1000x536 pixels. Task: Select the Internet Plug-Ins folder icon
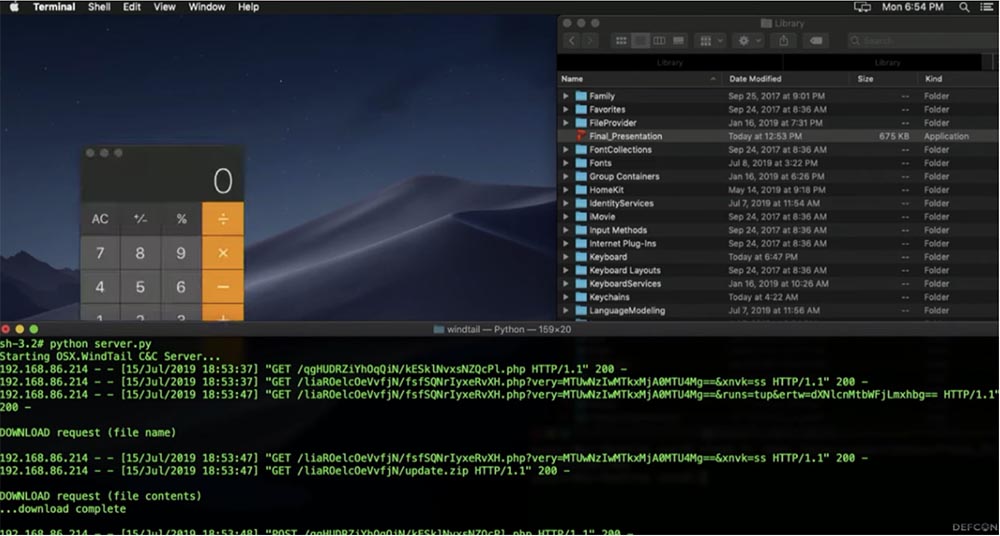580,244
